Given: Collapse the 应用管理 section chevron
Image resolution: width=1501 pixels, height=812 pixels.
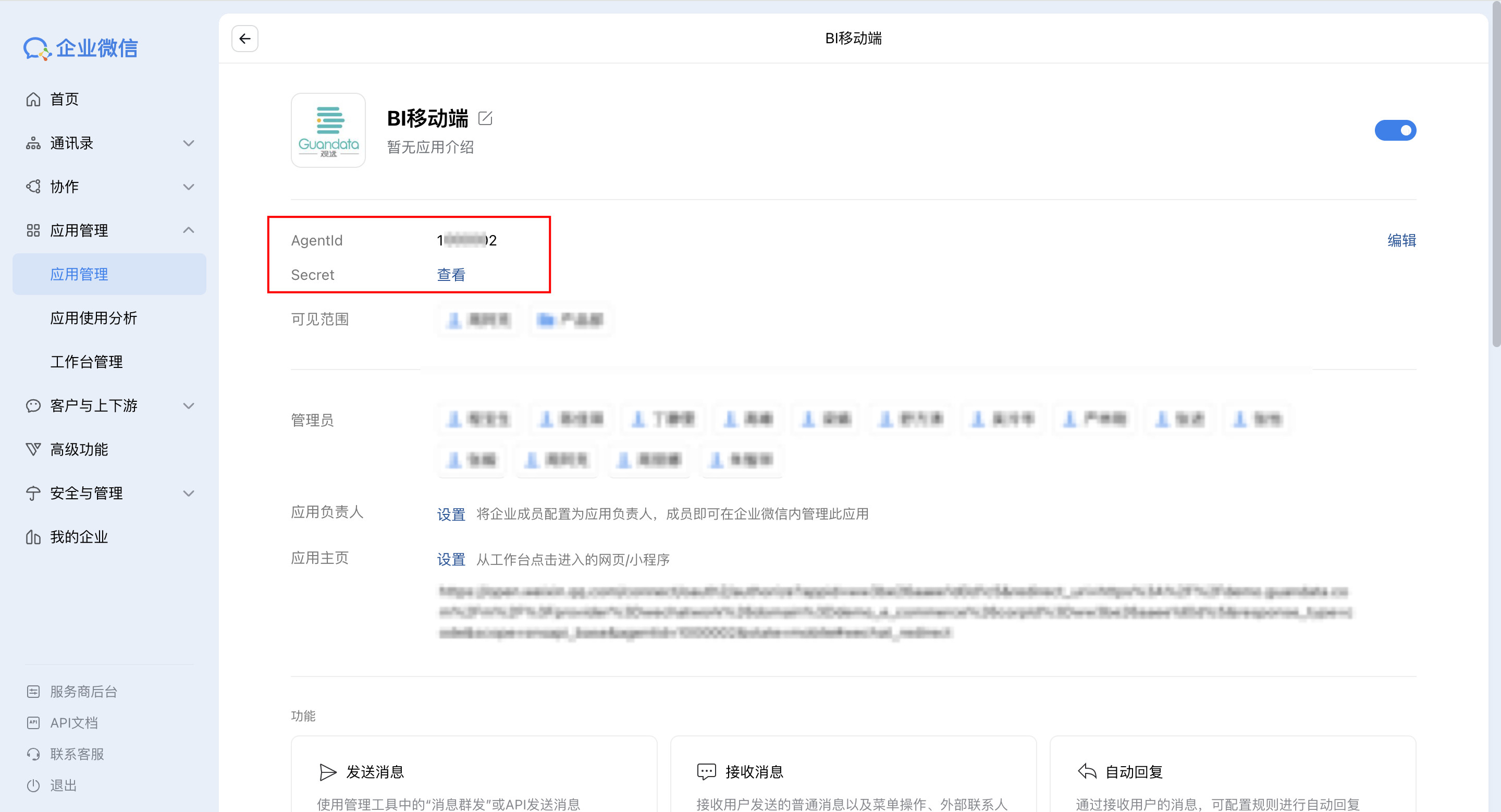Looking at the screenshot, I should [x=188, y=231].
